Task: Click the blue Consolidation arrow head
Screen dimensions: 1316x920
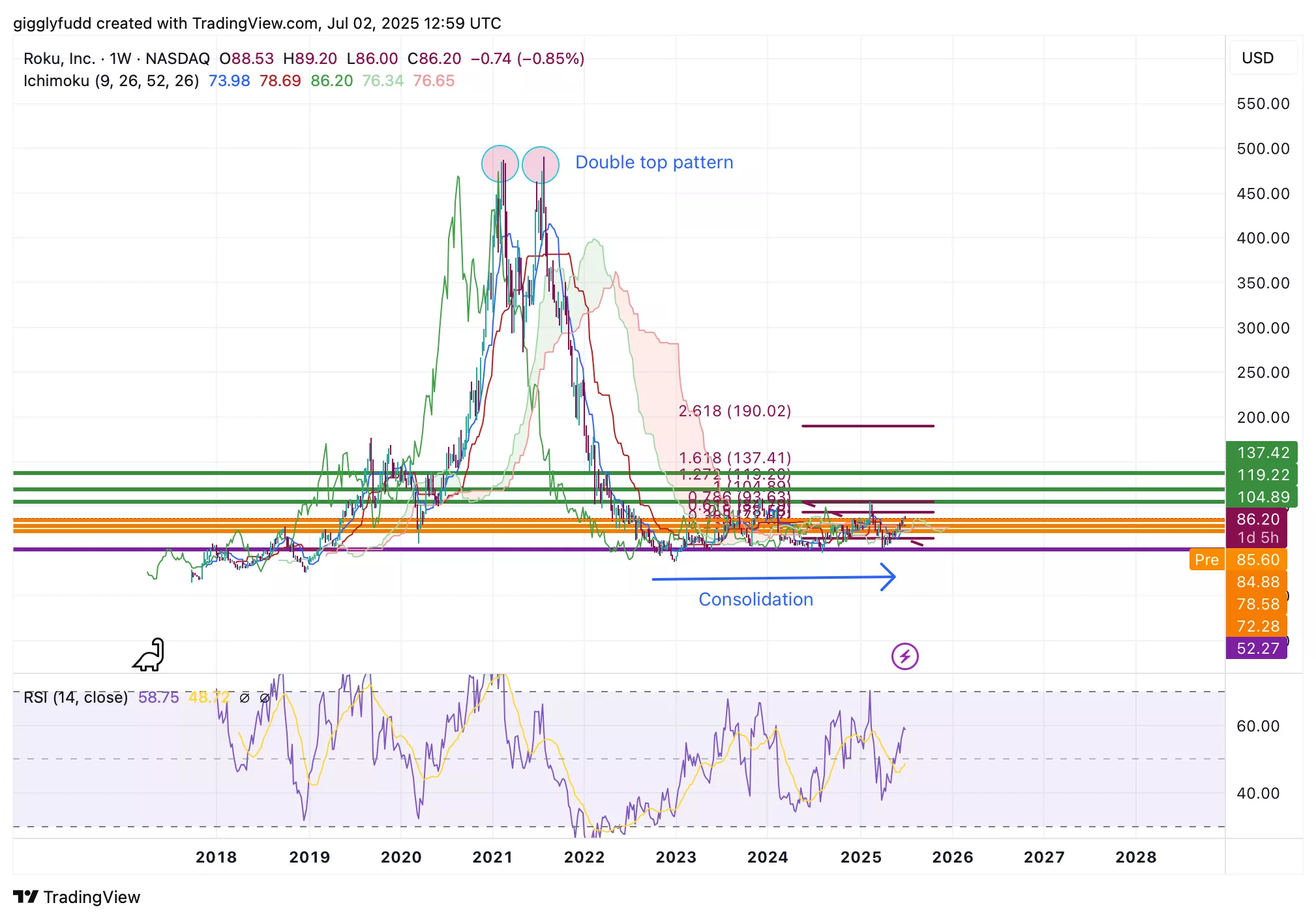Action: point(890,577)
